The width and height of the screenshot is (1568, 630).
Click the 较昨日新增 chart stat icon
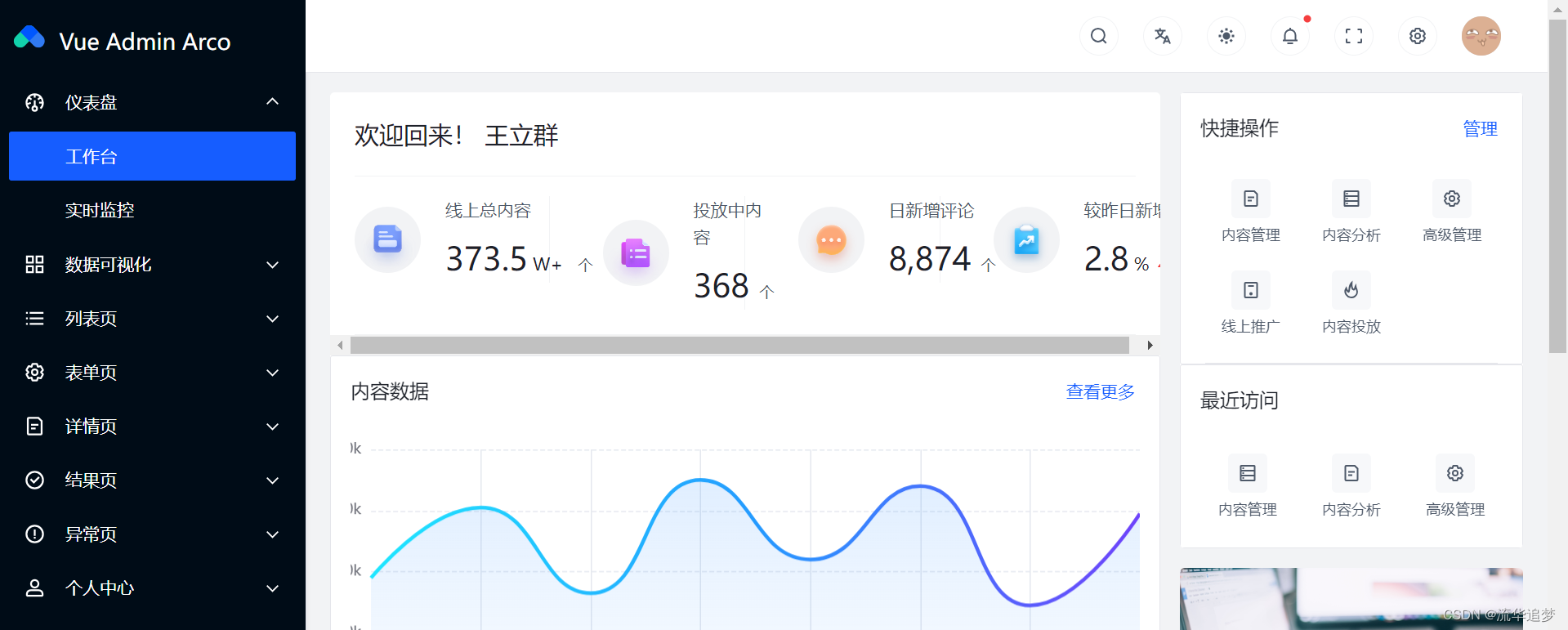(1026, 239)
